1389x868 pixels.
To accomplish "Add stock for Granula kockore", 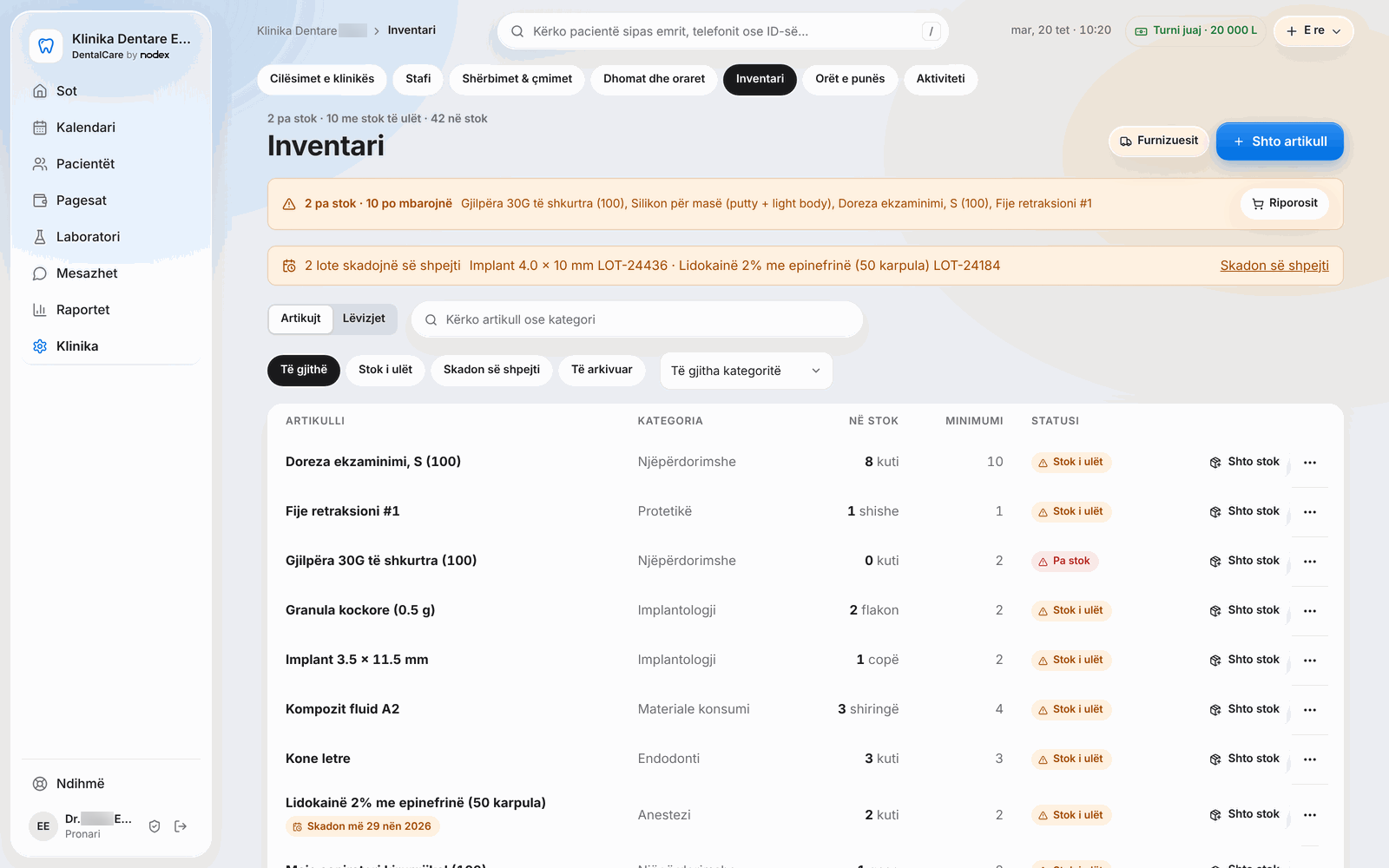I will [1245, 611].
